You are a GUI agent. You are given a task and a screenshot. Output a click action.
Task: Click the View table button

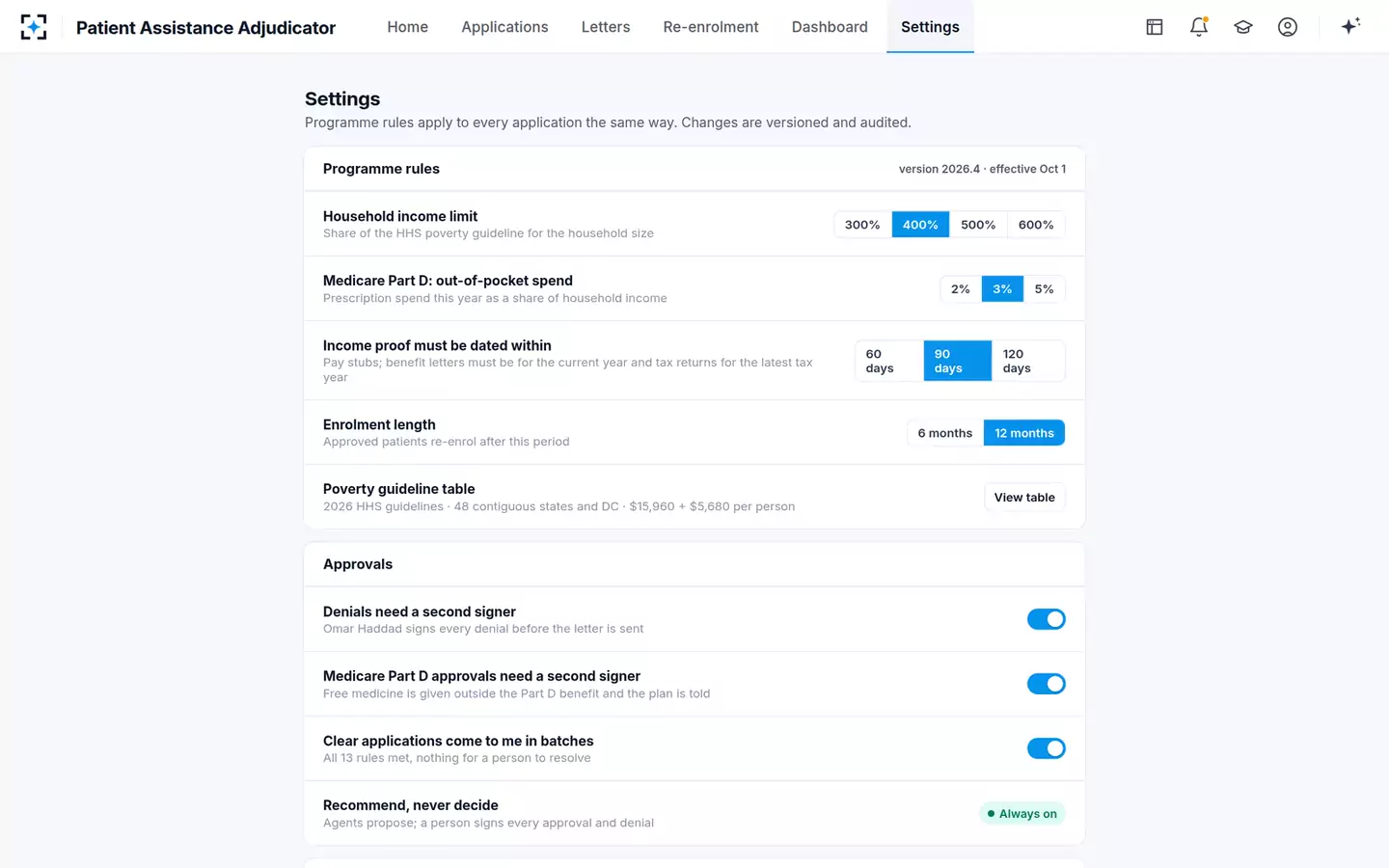(x=1024, y=498)
